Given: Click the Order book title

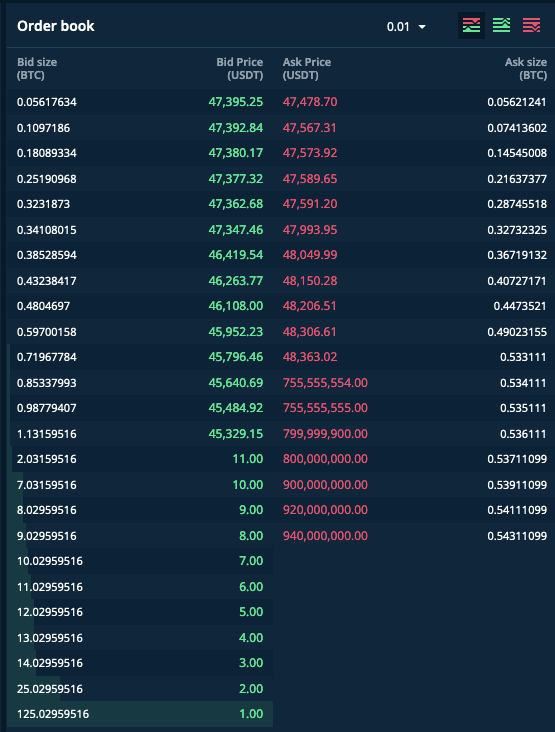Looking at the screenshot, I should pos(56,26).
